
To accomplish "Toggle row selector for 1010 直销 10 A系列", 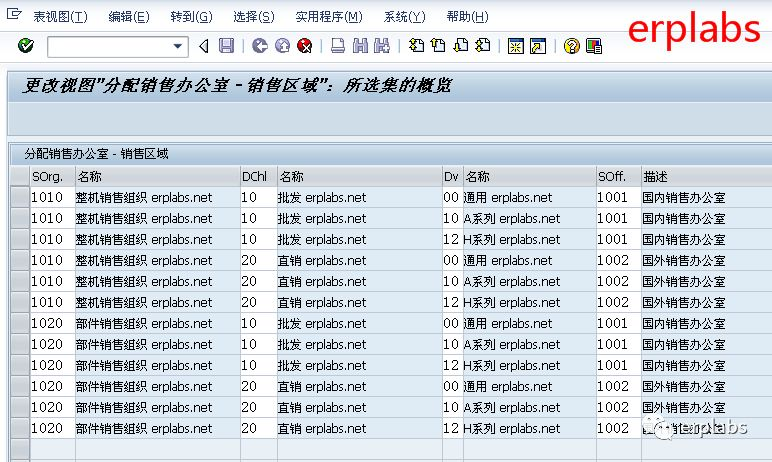I will pyautogui.click(x=20, y=281).
